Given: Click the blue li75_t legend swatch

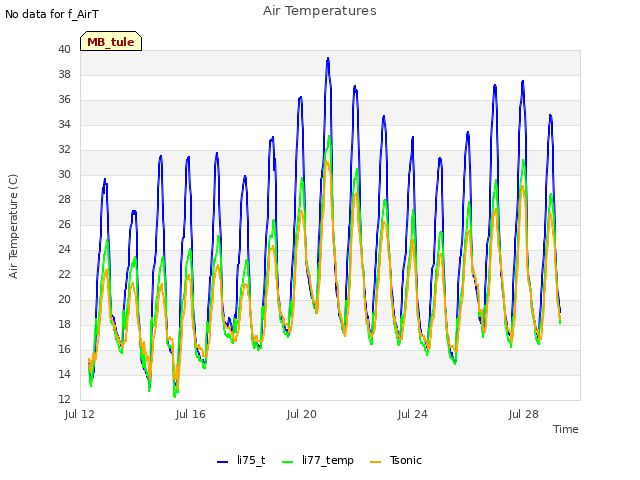Looking at the screenshot, I should (x=222, y=462).
